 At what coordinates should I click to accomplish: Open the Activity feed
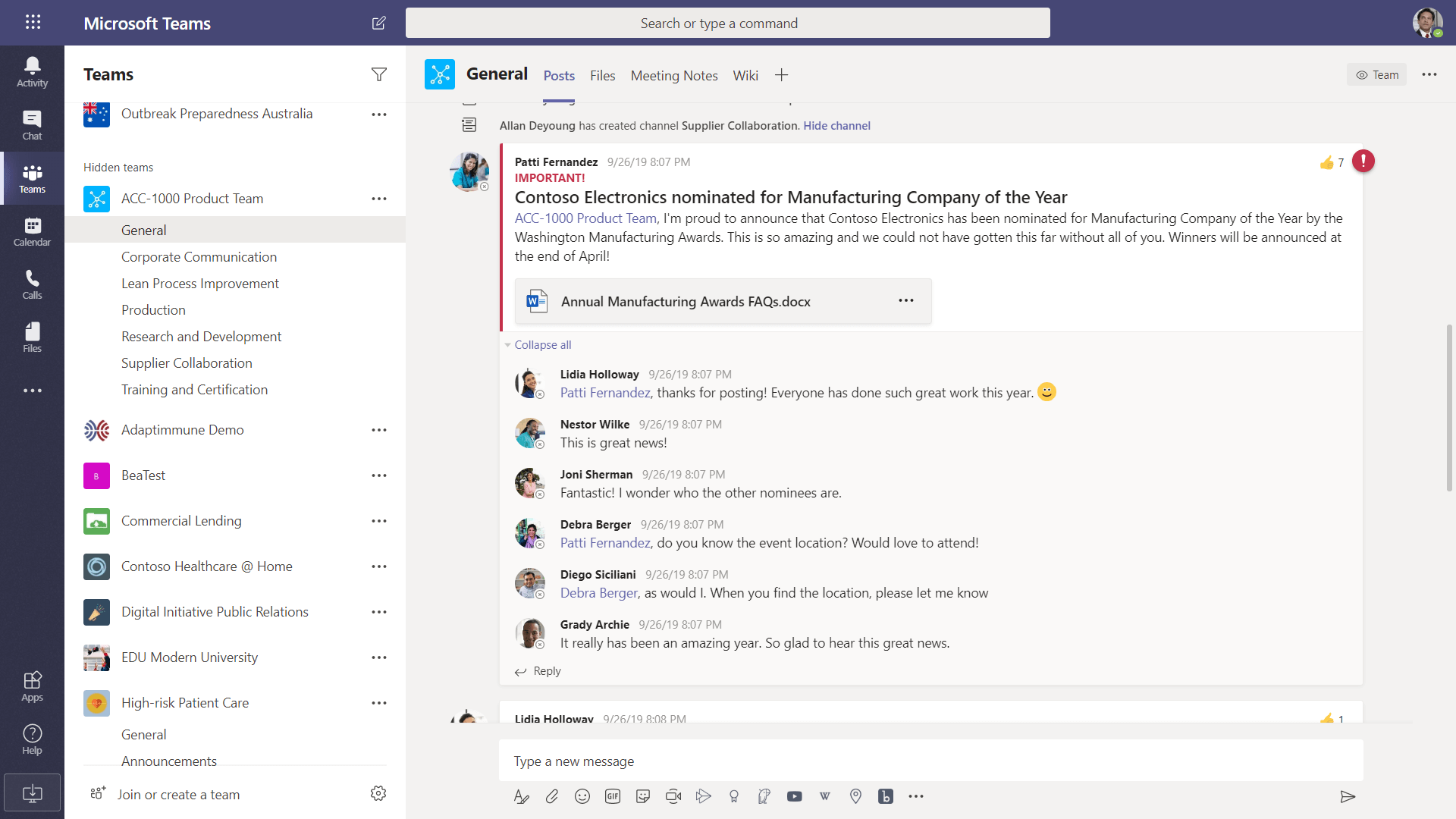(32, 72)
